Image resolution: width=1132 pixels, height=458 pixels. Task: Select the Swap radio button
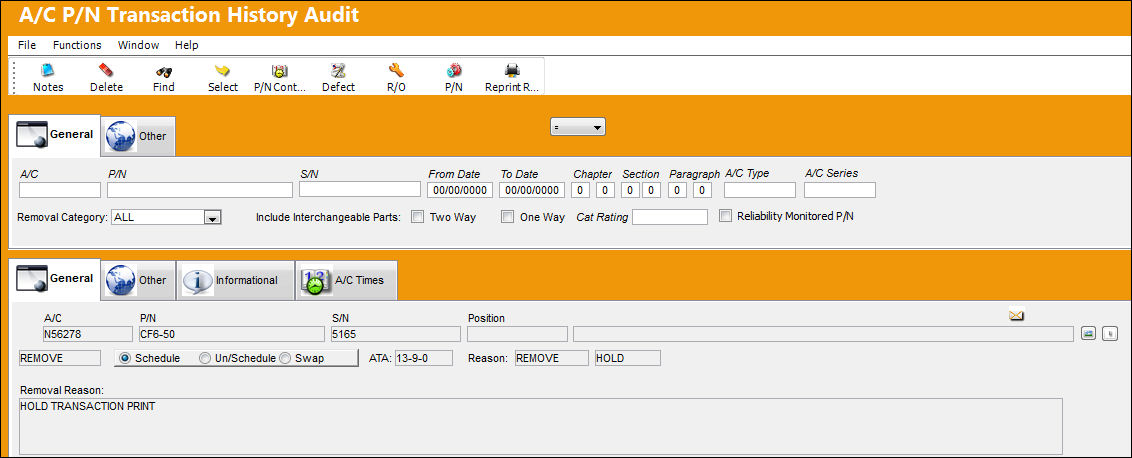pos(285,358)
